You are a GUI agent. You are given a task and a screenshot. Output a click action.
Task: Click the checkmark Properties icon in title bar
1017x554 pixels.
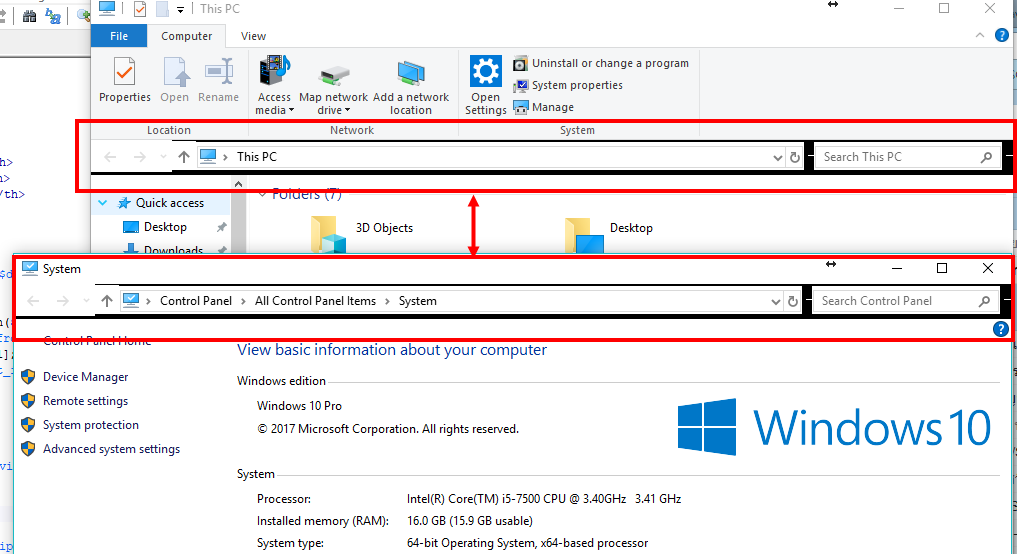coord(139,9)
